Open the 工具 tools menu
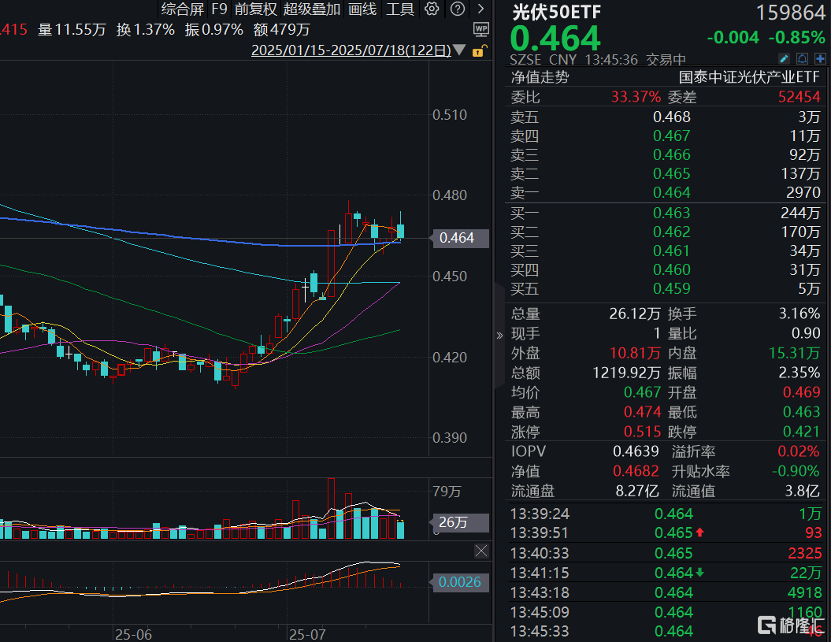Viewport: 832px width, 642px height. click(x=400, y=9)
